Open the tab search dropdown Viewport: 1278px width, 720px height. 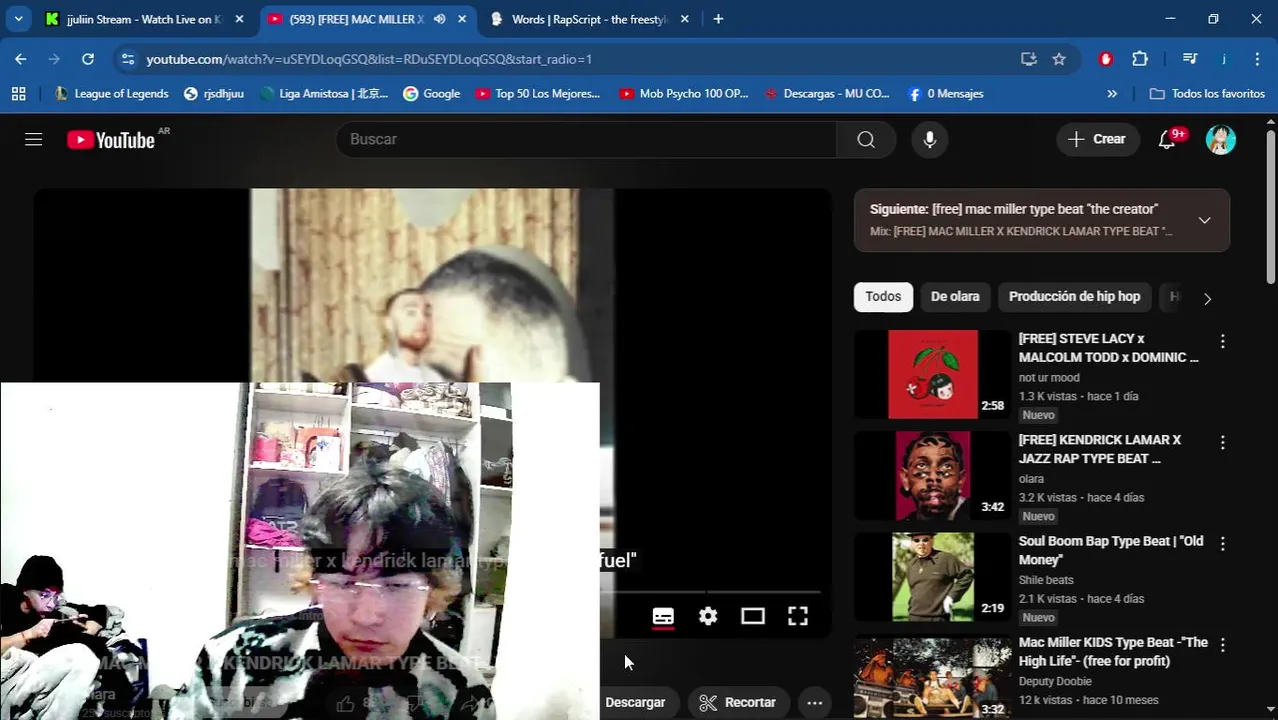pyautogui.click(x=18, y=19)
